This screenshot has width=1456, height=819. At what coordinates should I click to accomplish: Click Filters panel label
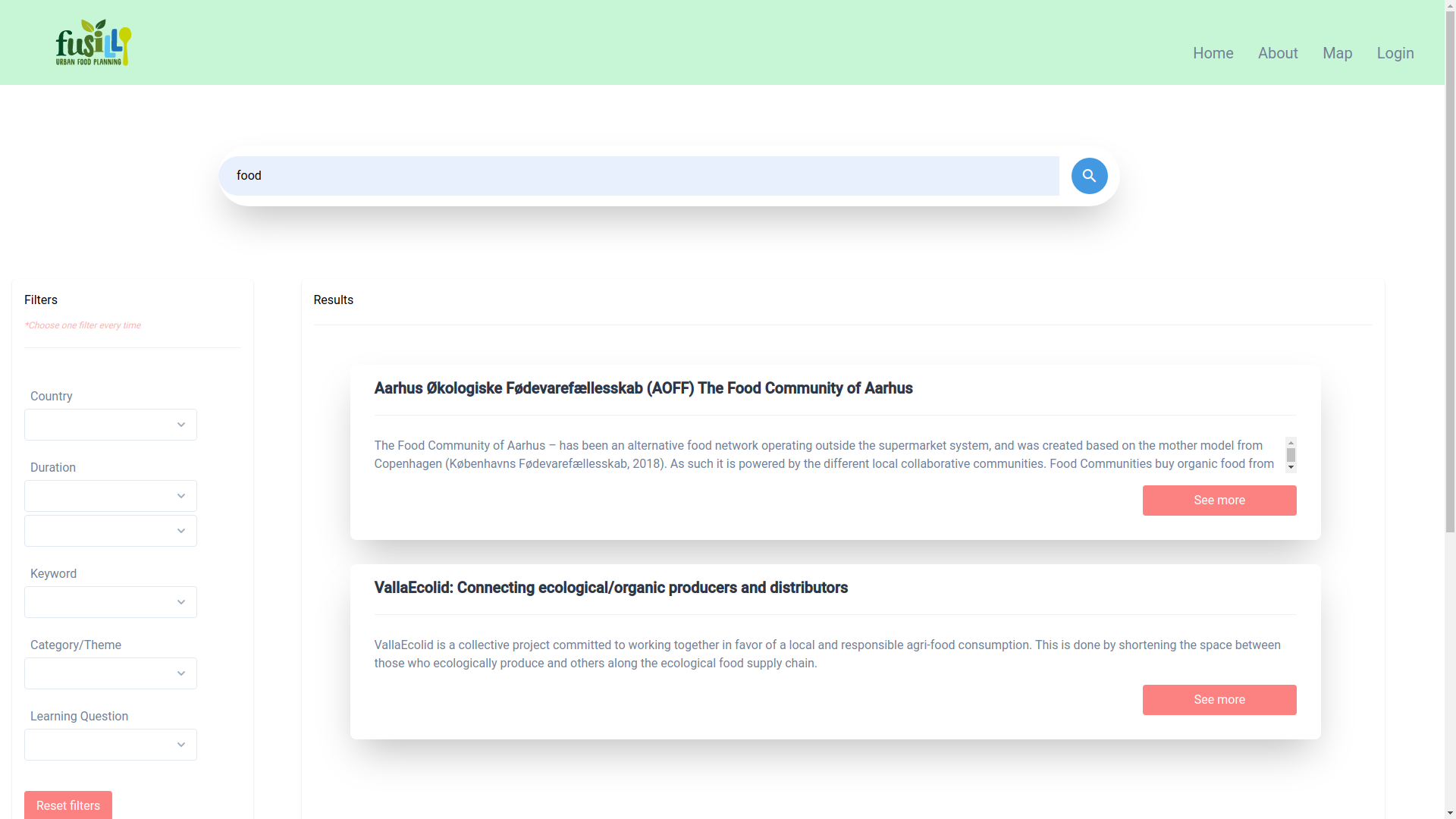40,299
